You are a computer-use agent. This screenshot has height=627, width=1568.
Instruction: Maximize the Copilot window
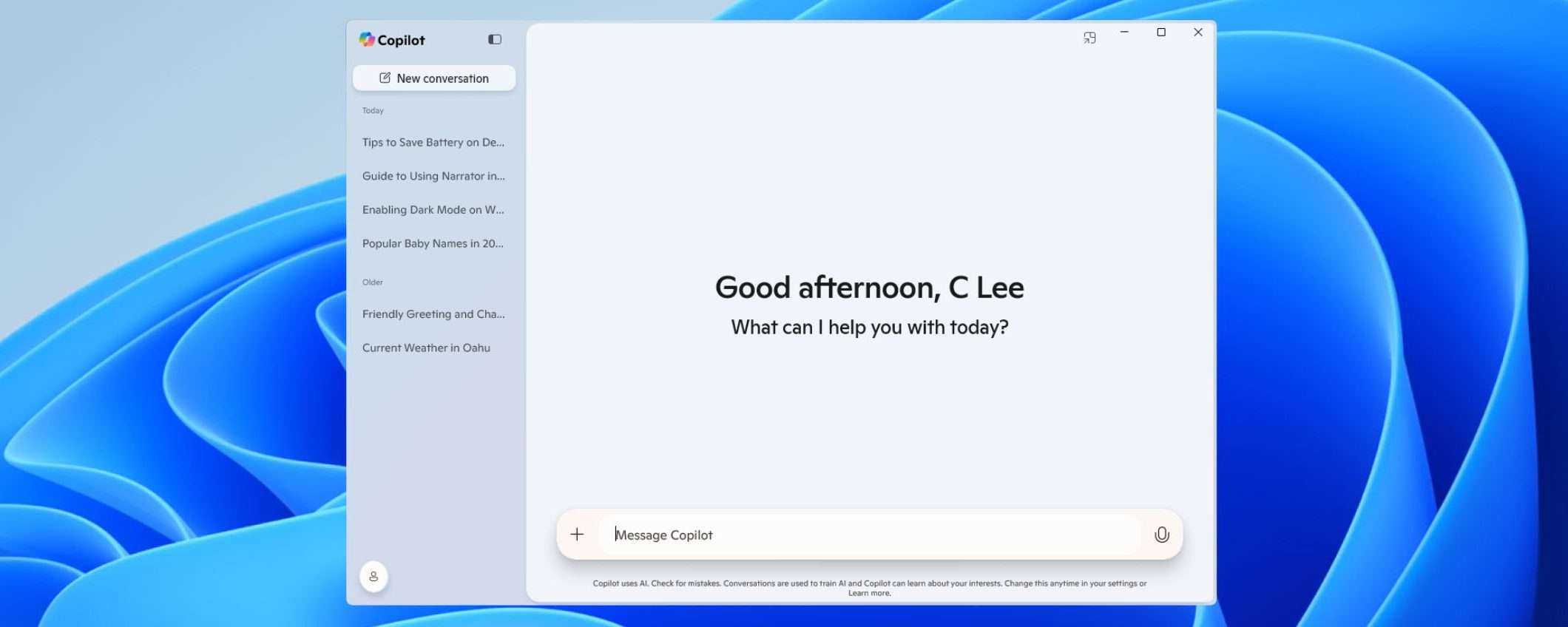(x=1161, y=33)
